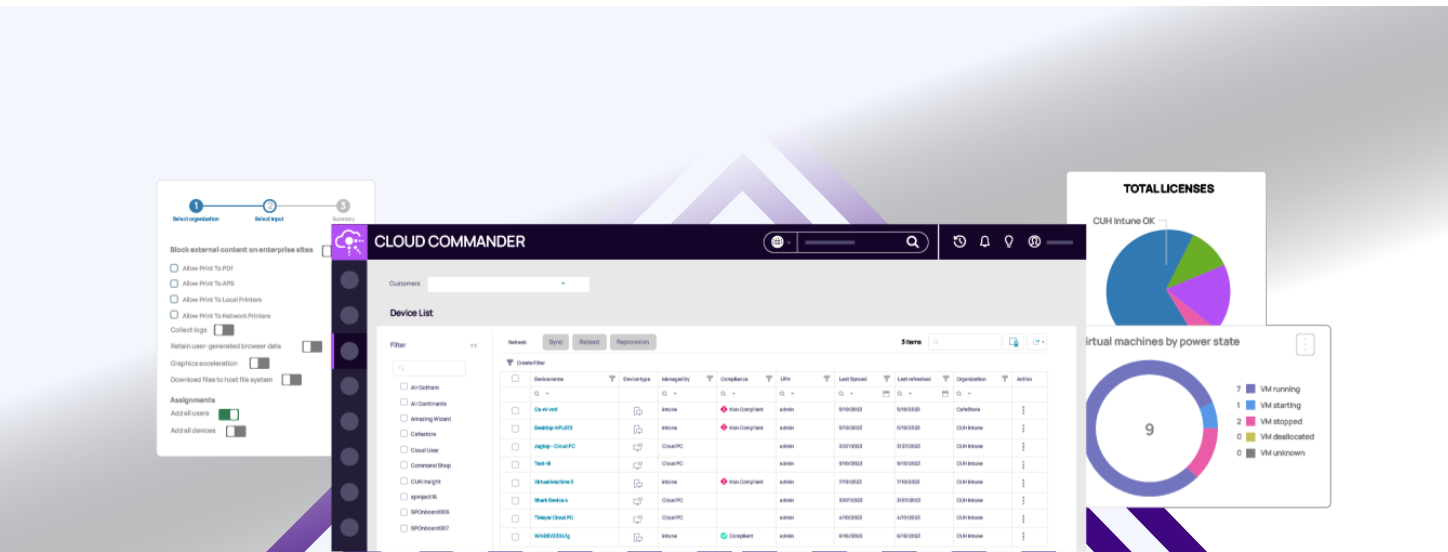Viewport: 1448px width, 552px height.
Task: Toggle Download files to host file system
Action: tap(291, 380)
